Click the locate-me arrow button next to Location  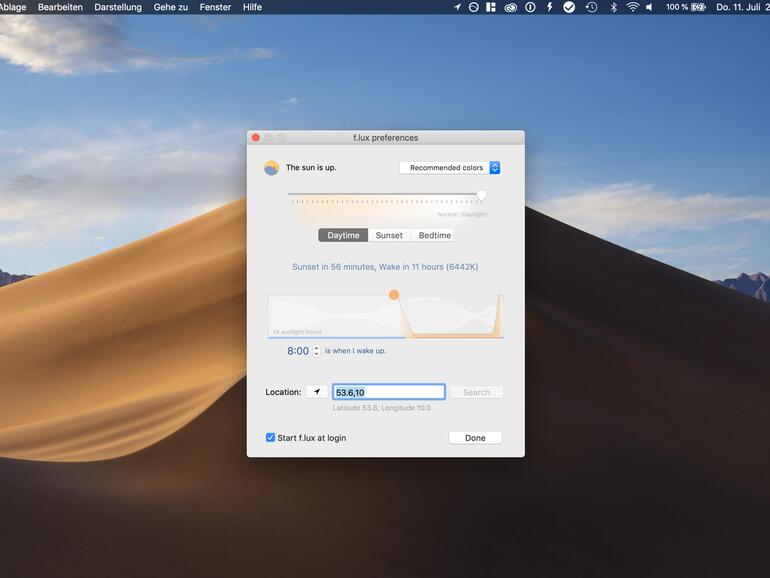[316, 392]
